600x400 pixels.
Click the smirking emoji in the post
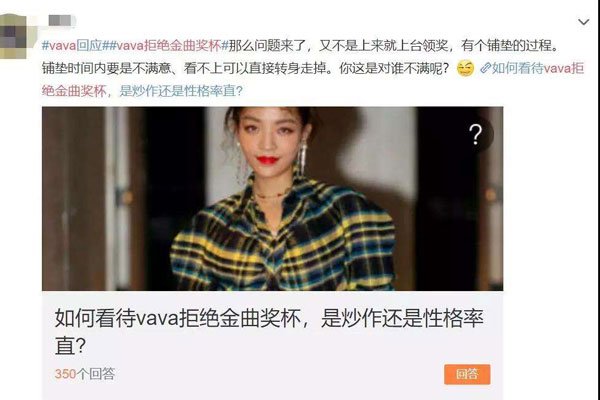click(465, 69)
